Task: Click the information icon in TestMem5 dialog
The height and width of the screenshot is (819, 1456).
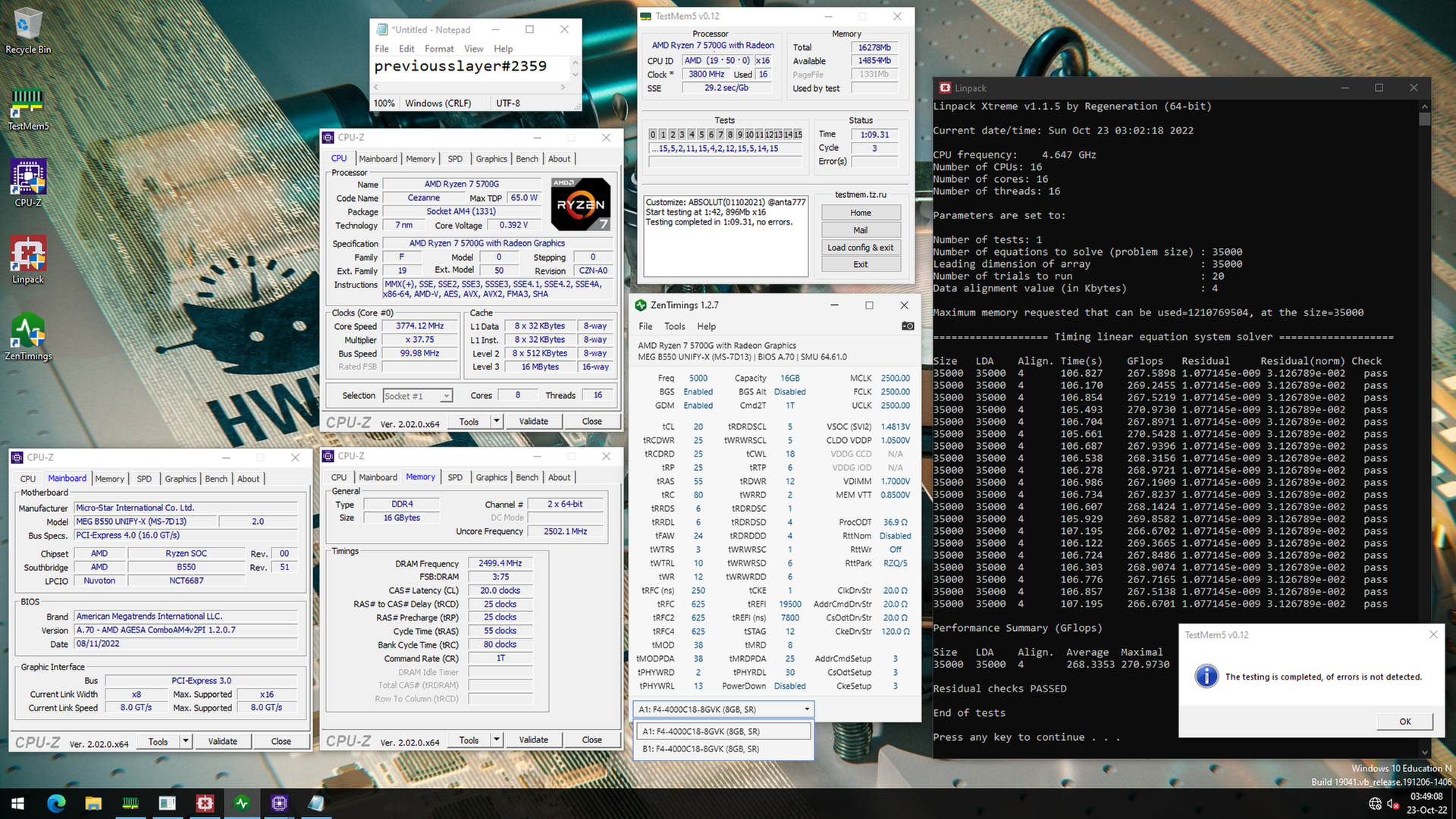Action: (1207, 676)
